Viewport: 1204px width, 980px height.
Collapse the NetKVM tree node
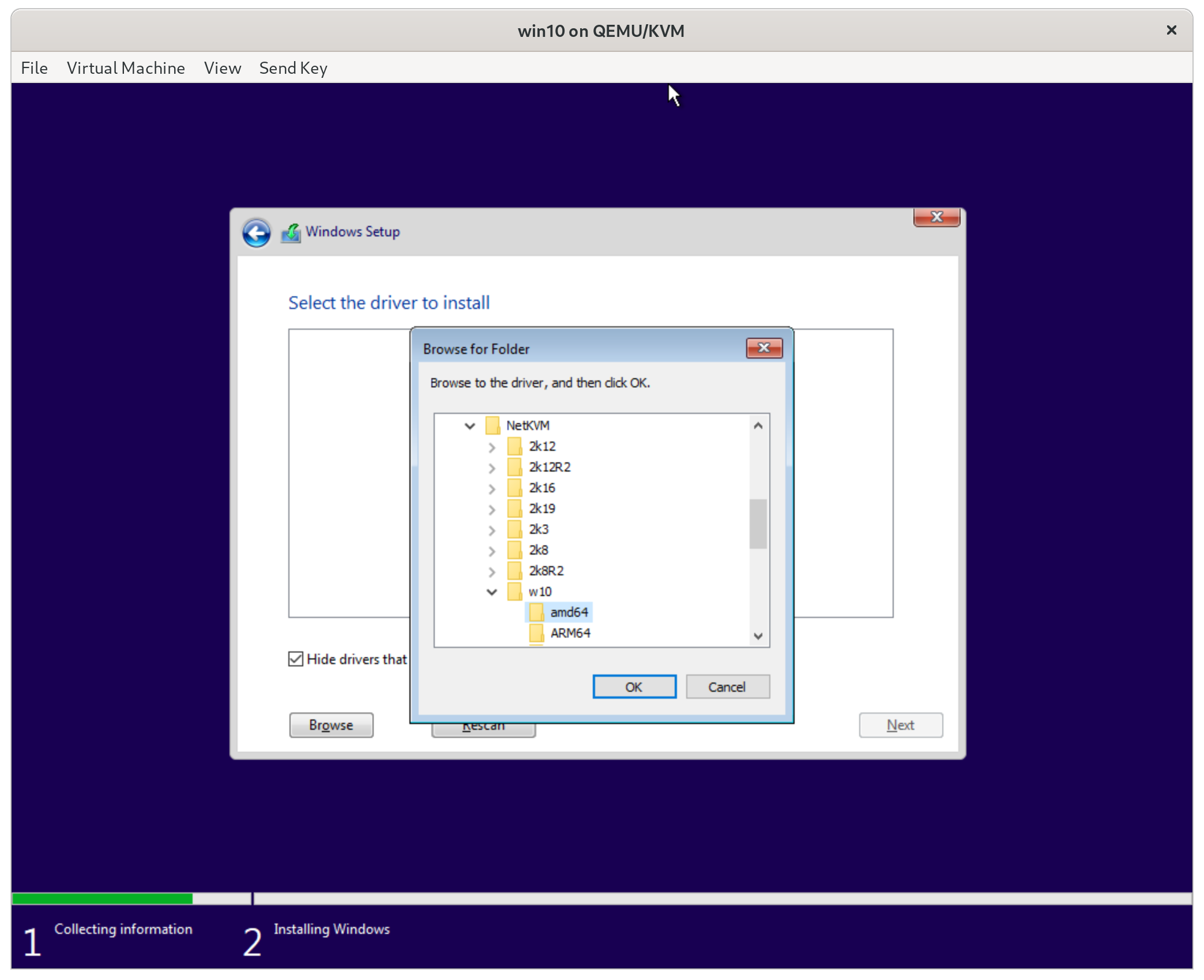tap(470, 426)
